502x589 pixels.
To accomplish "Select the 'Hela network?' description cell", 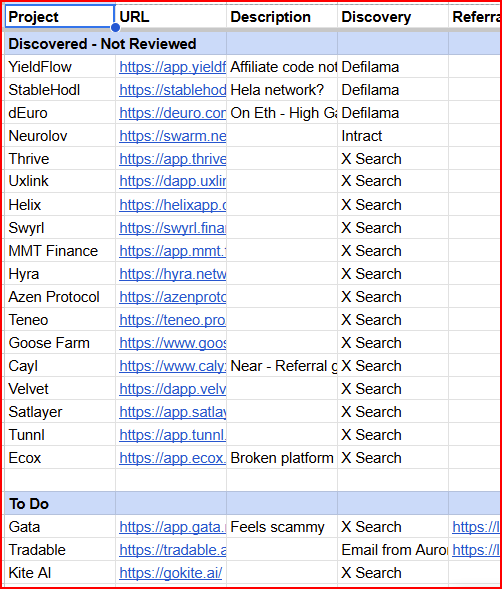I will 282,90.
